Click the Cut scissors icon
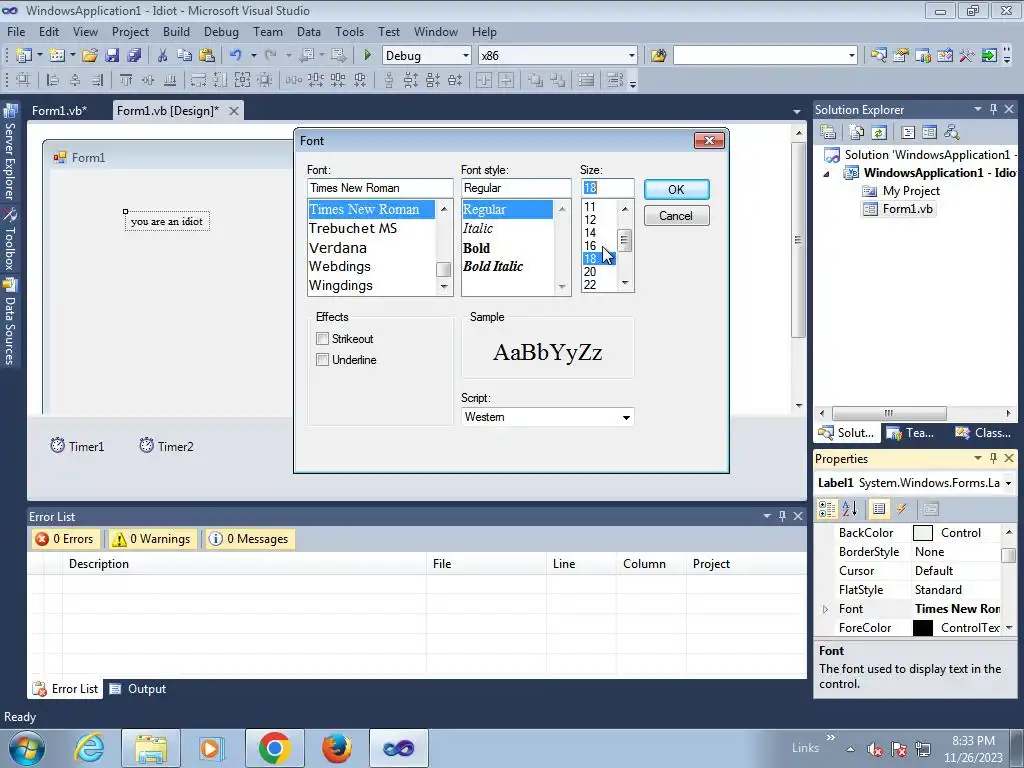 point(163,56)
